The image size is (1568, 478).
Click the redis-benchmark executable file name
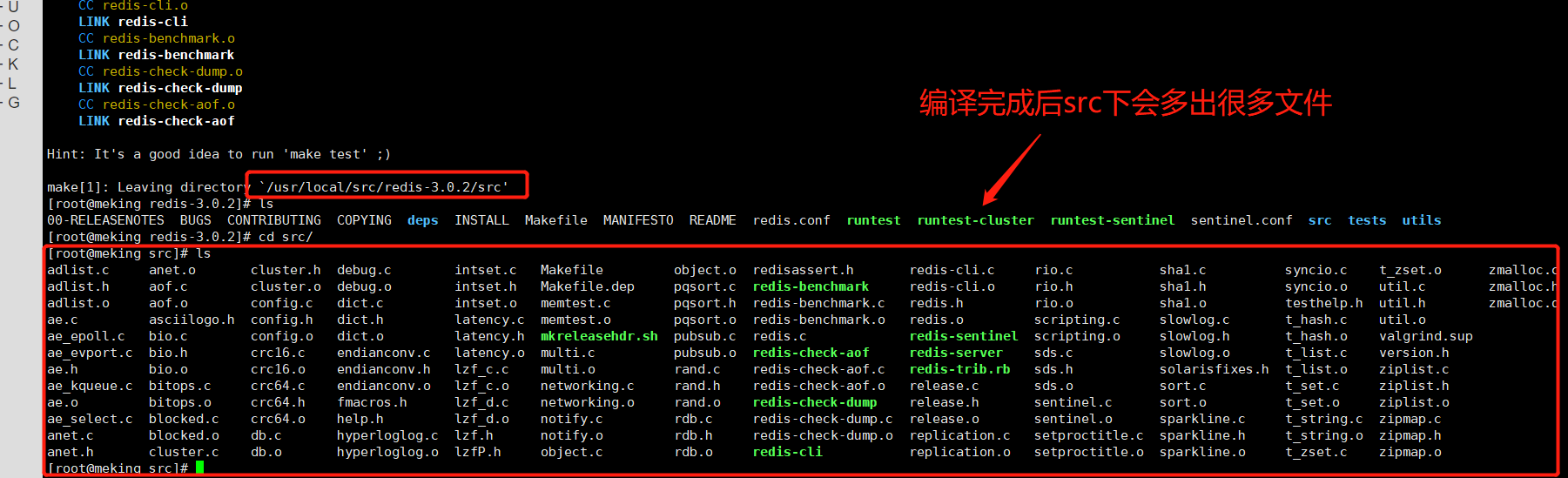pyautogui.click(x=811, y=286)
